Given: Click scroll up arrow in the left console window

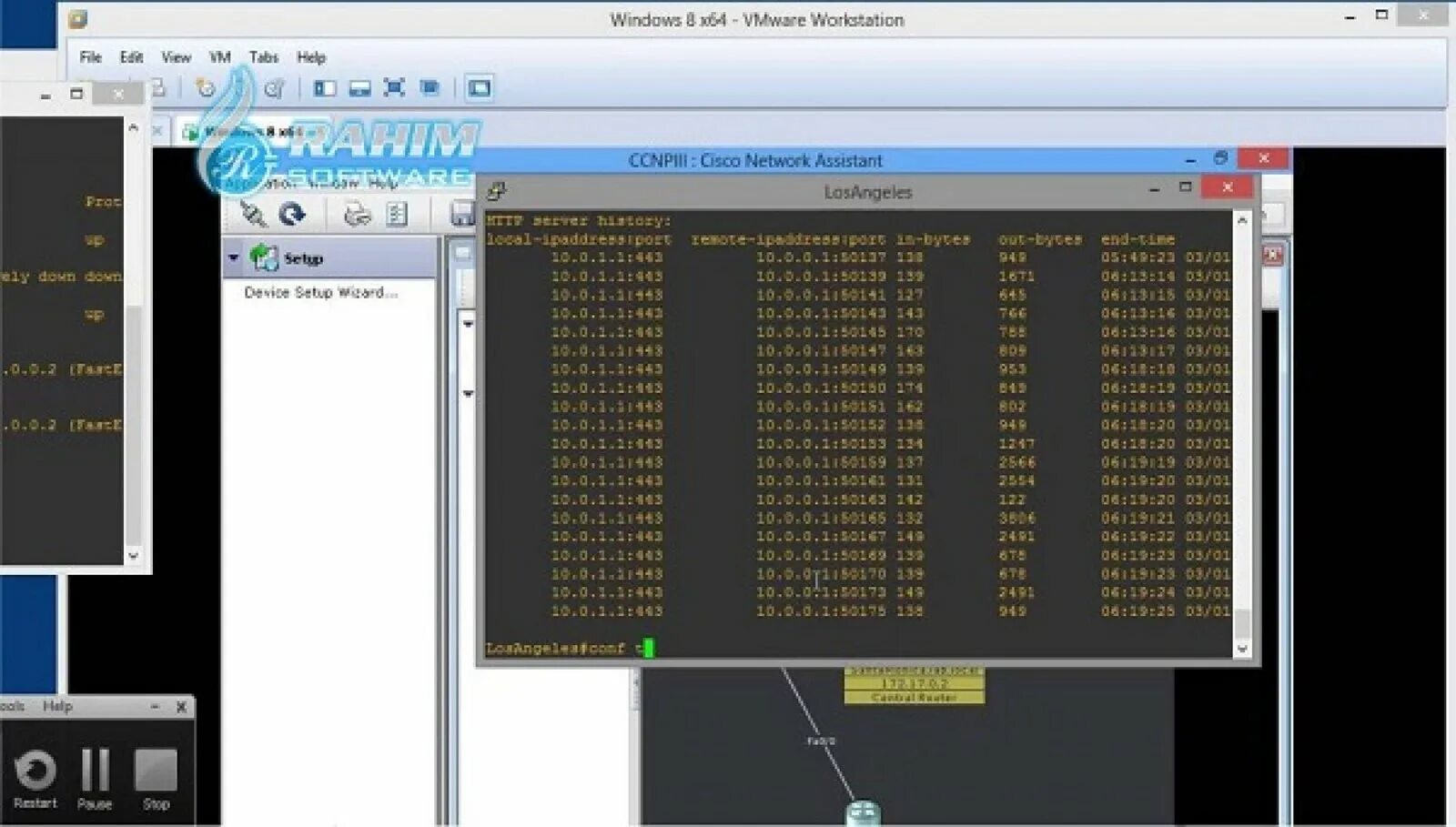Looking at the screenshot, I should pyautogui.click(x=134, y=128).
